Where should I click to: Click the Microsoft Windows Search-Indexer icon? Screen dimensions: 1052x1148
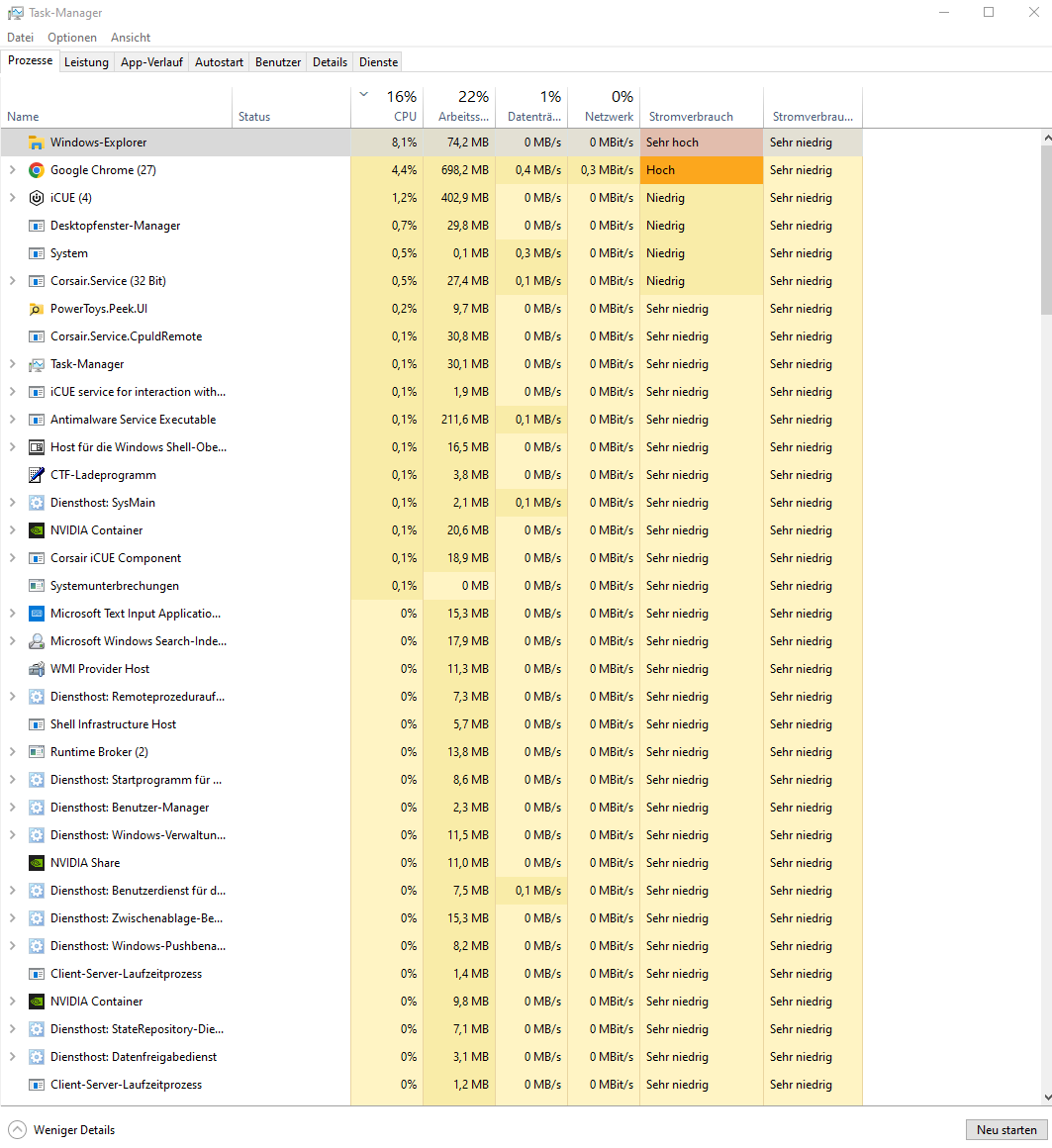(x=36, y=641)
